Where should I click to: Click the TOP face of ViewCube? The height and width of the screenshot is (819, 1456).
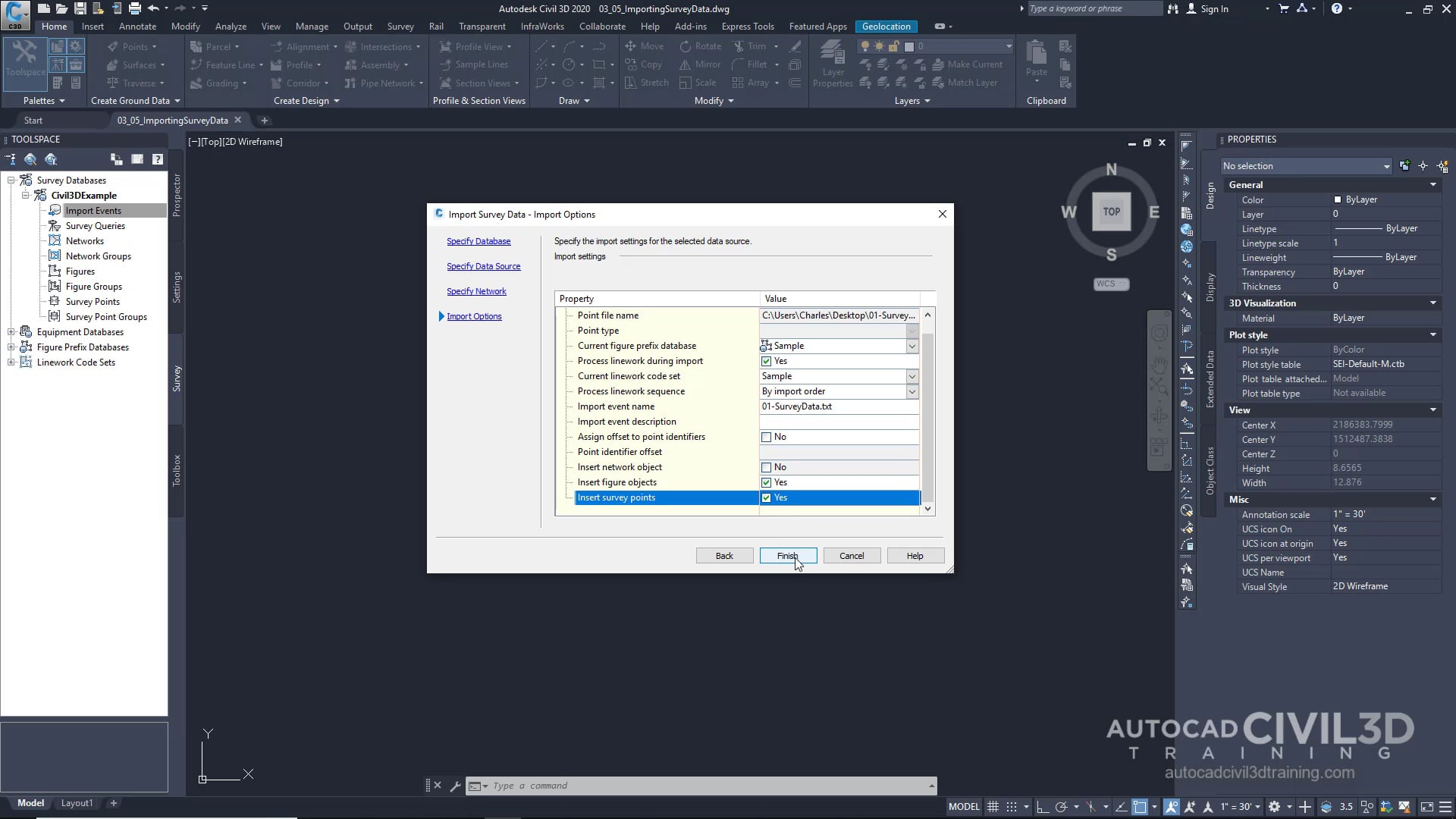pyautogui.click(x=1111, y=212)
